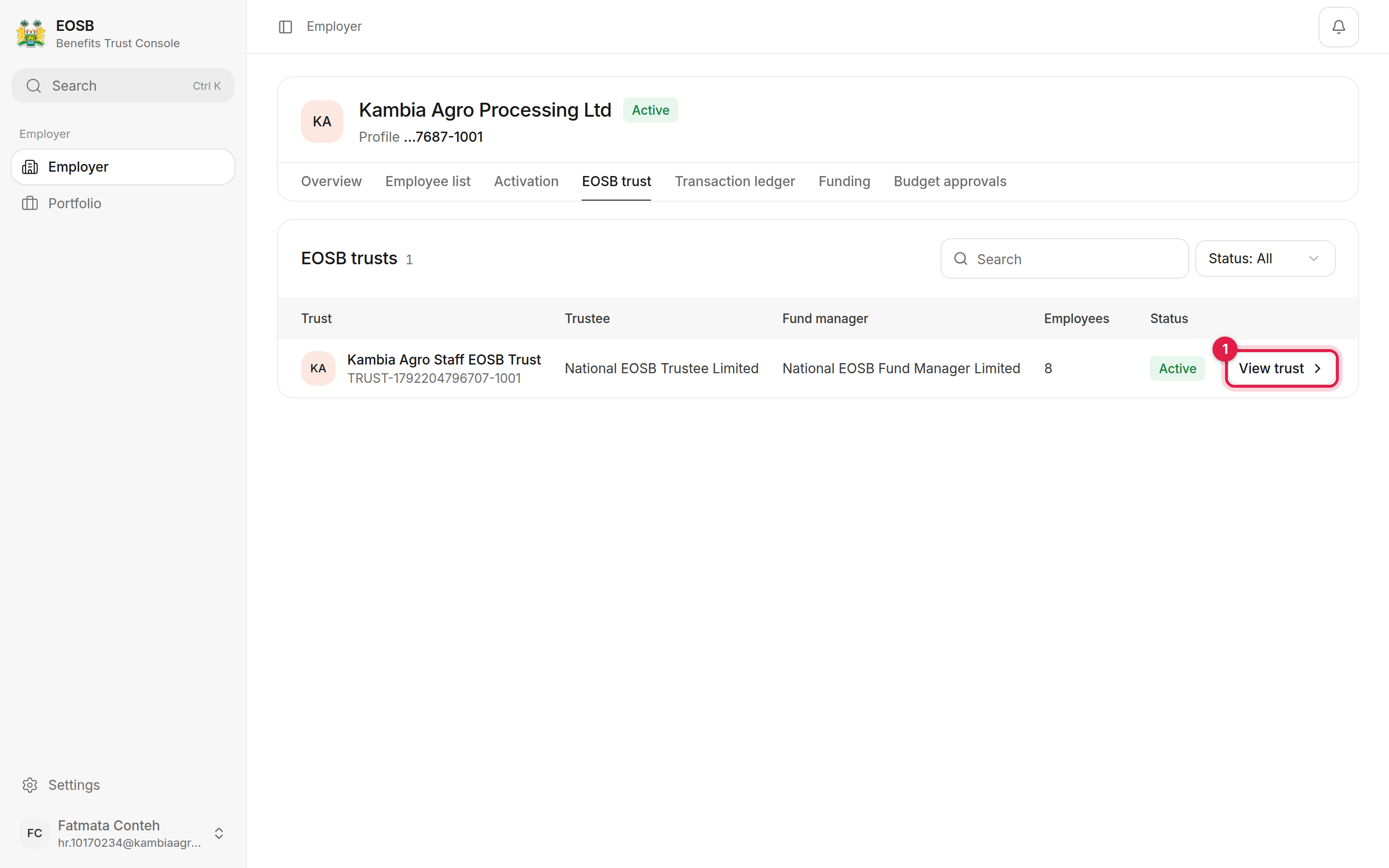Click the FC user avatar

(x=34, y=833)
